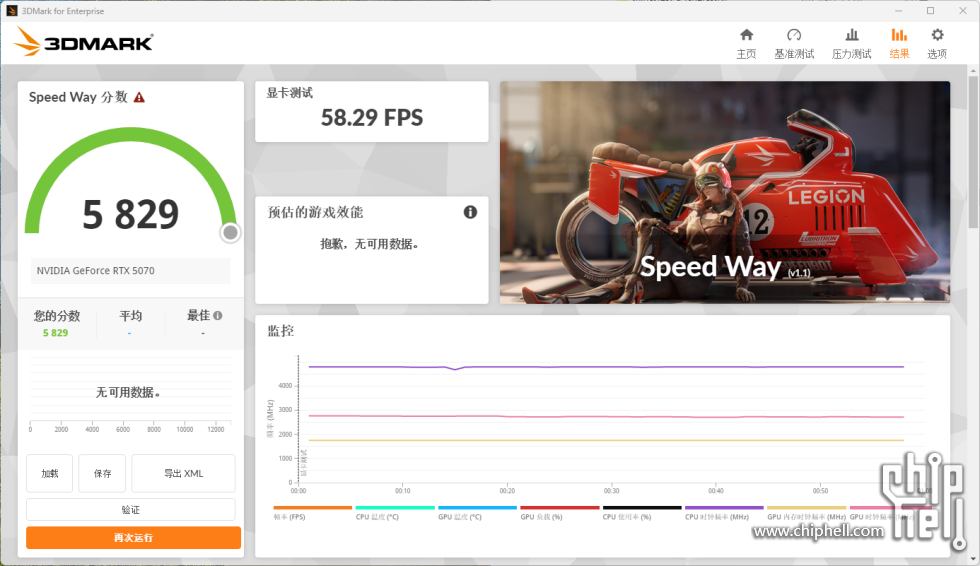The height and width of the screenshot is (566, 980).
Task: Click the results bar chart icon
Action: pos(899,34)
